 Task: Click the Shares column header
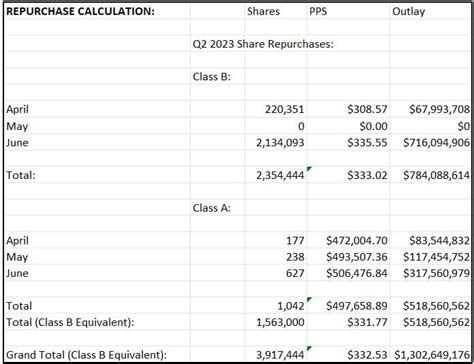tap(263, 11)
